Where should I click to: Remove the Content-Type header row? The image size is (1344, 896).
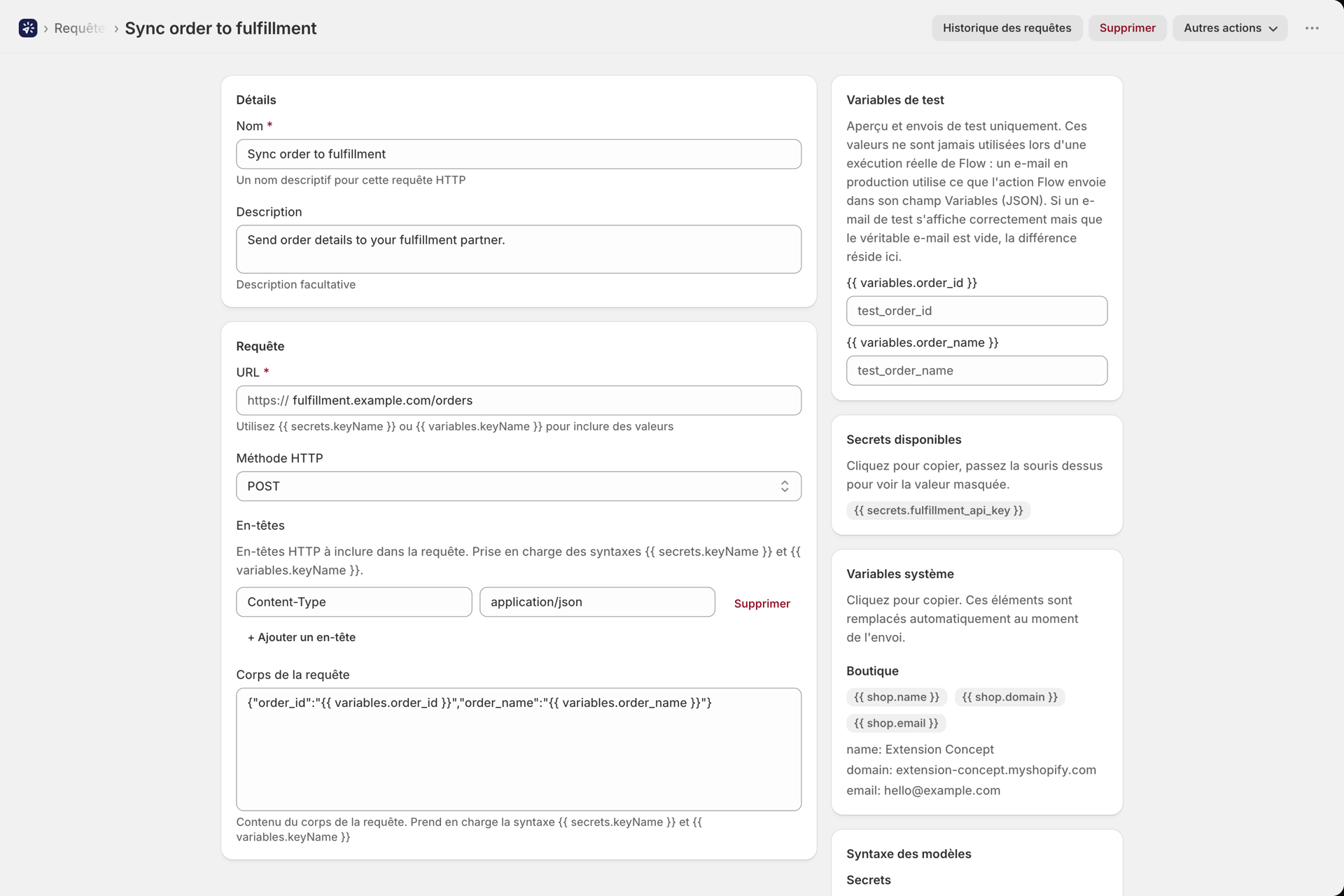[762, 603]
